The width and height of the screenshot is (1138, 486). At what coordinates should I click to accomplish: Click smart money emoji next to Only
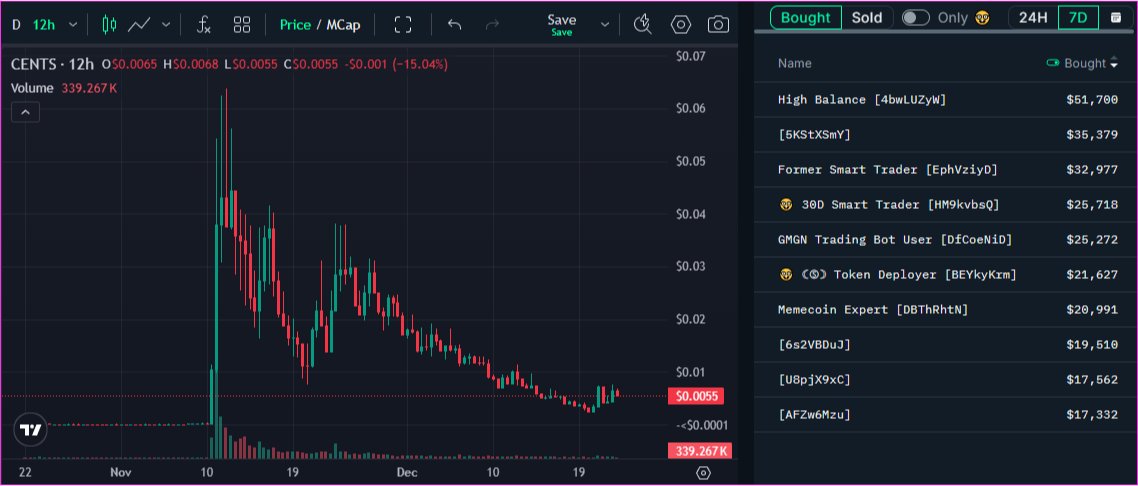pyautogui.click(x=983, y=17)
